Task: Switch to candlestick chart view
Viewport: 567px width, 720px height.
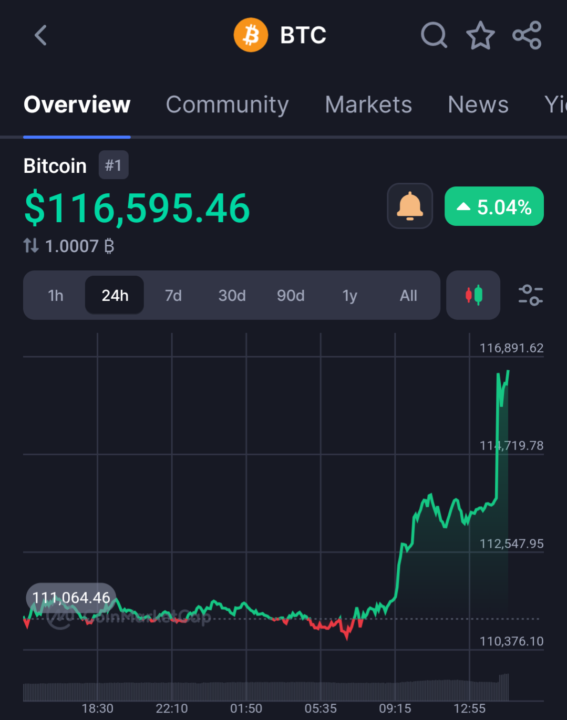Action: pos(473,295)
